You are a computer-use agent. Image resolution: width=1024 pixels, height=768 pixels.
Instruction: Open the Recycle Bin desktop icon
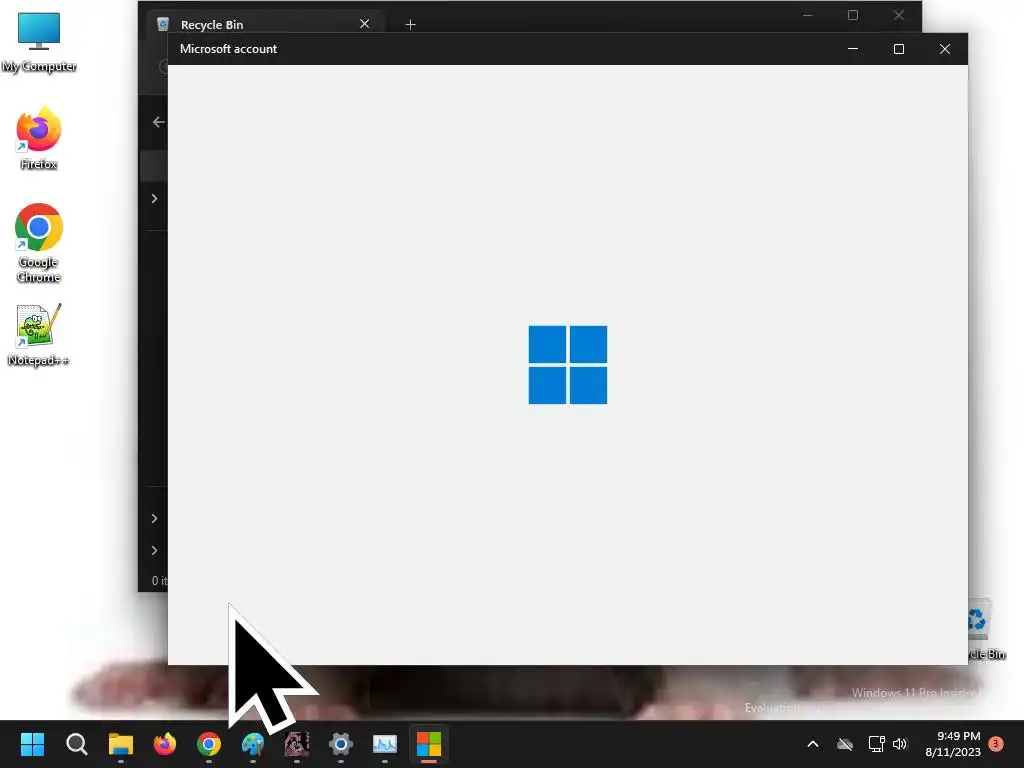pyautogui.click(x=985, y=630)
